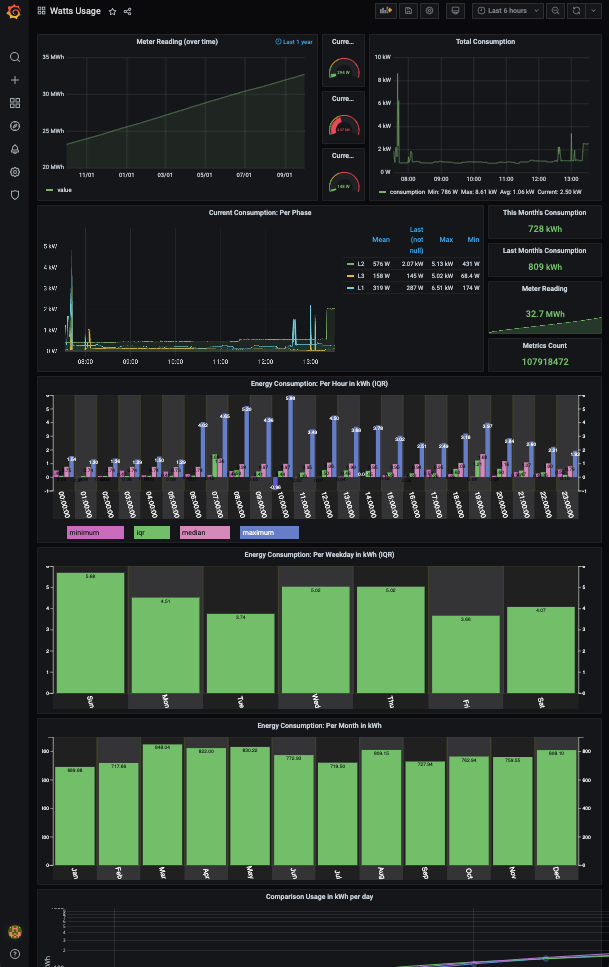Open the Configuration gear in sidebar
Viewport: 609px width, 967px height.
pos(15,172)
